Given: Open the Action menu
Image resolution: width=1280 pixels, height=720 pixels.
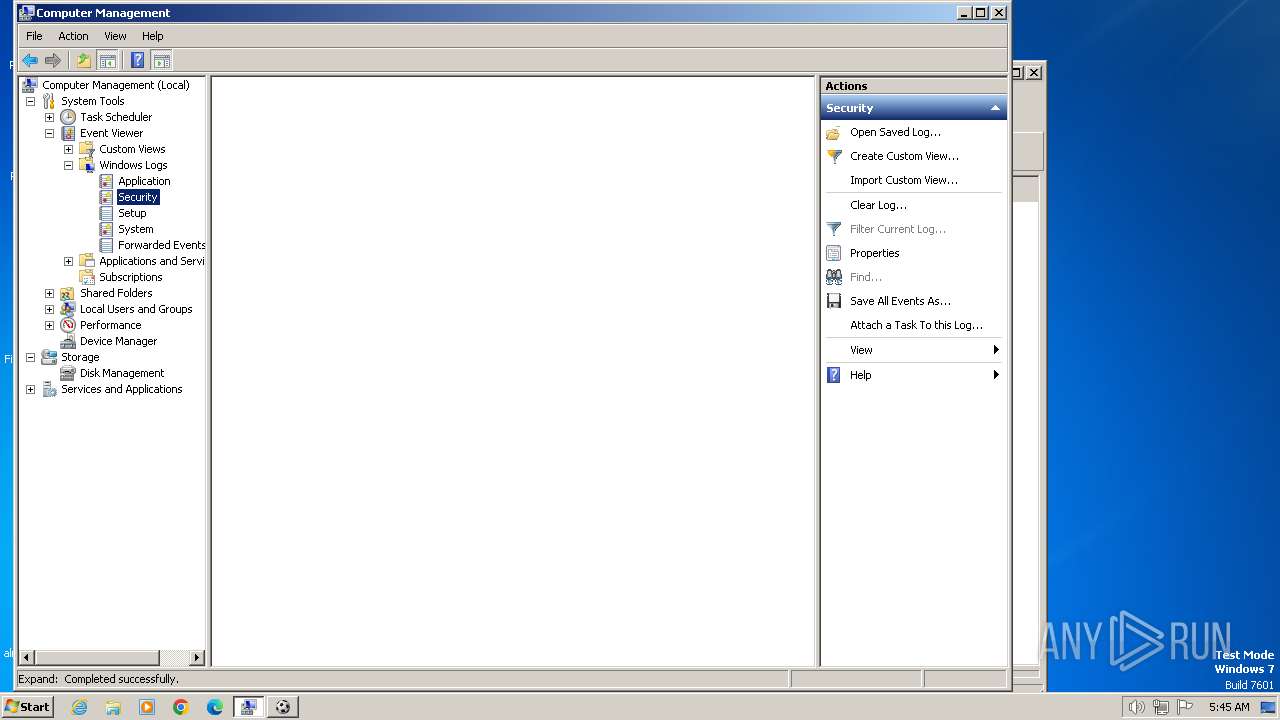Looking at the screenshot, I should 73,36.
